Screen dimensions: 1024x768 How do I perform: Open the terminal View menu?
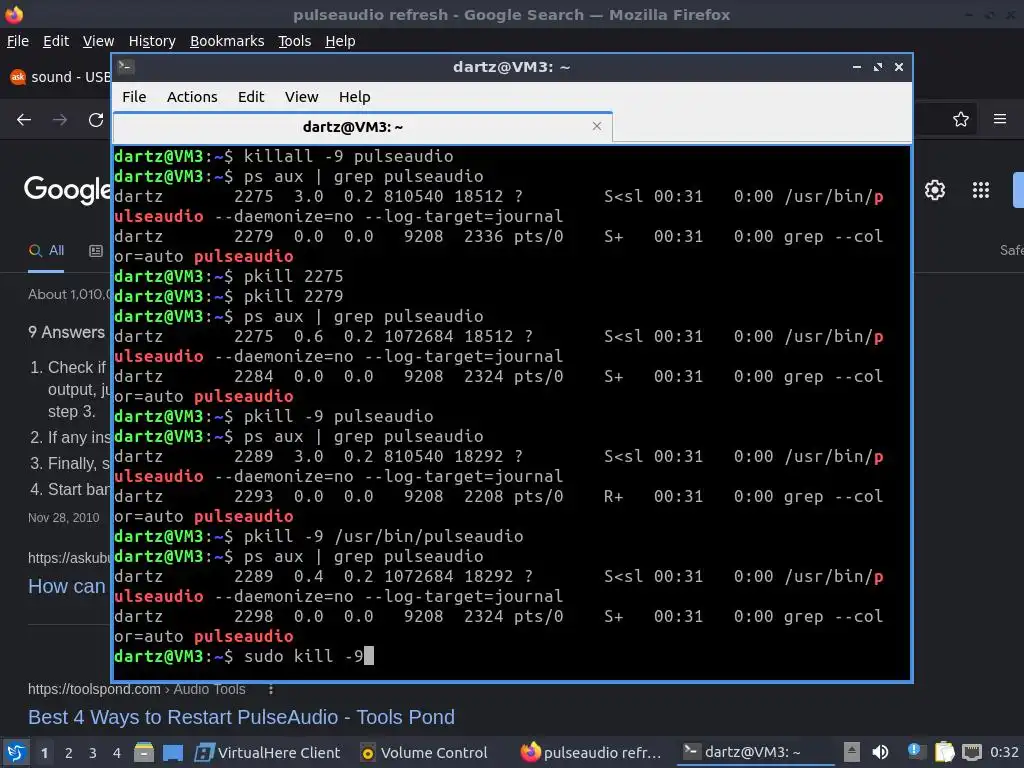[301, 97]
